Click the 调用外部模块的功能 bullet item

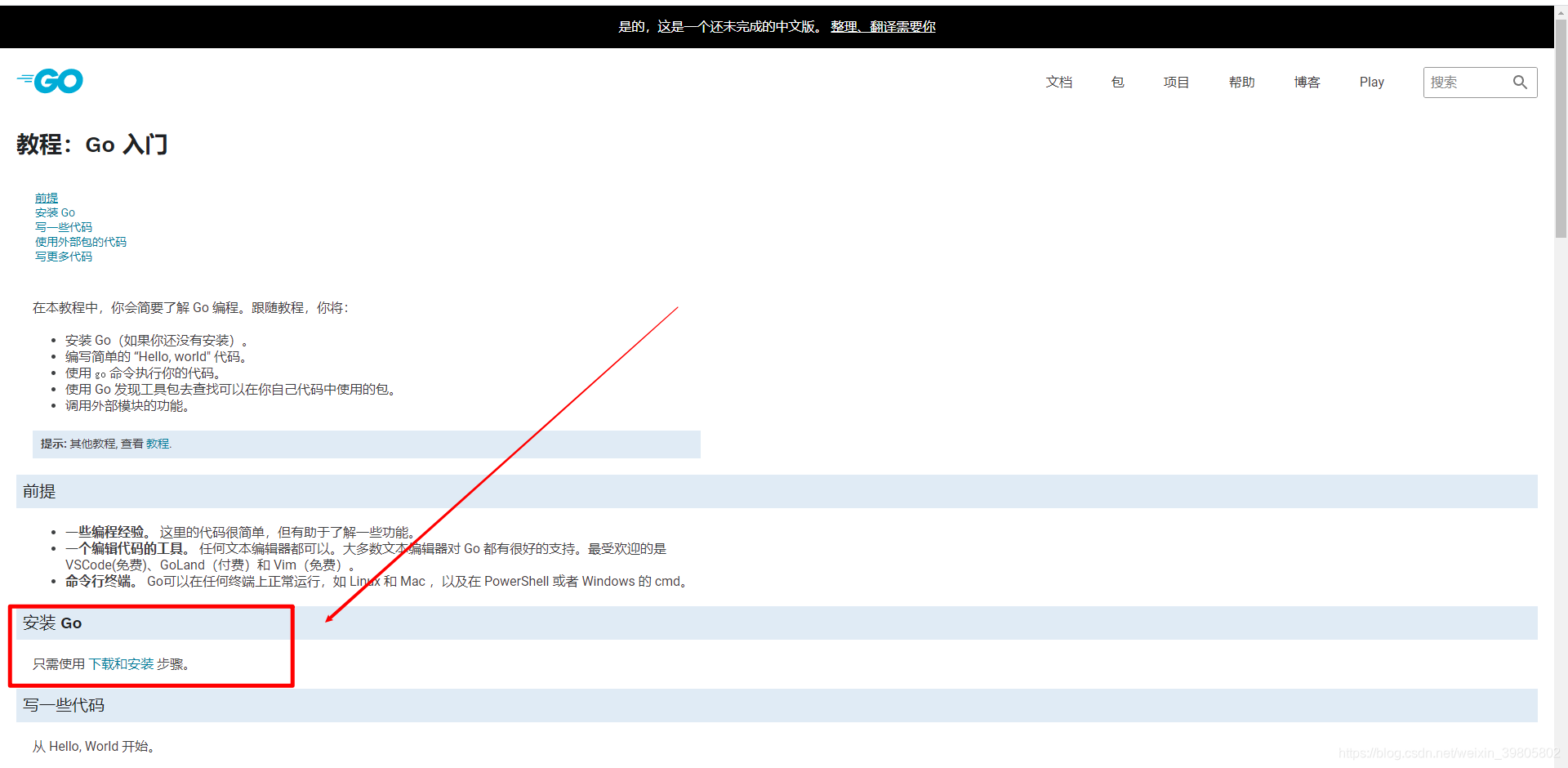click(128, 406)
